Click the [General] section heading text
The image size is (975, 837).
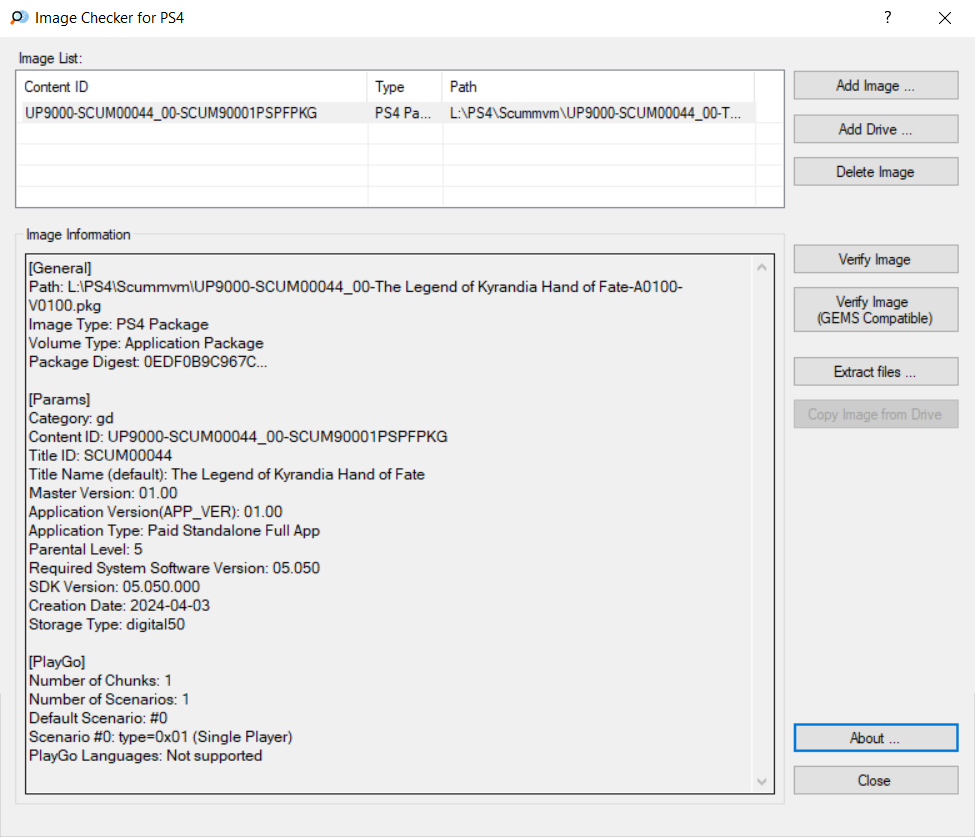pyautogui.click(x=60, y=268)
